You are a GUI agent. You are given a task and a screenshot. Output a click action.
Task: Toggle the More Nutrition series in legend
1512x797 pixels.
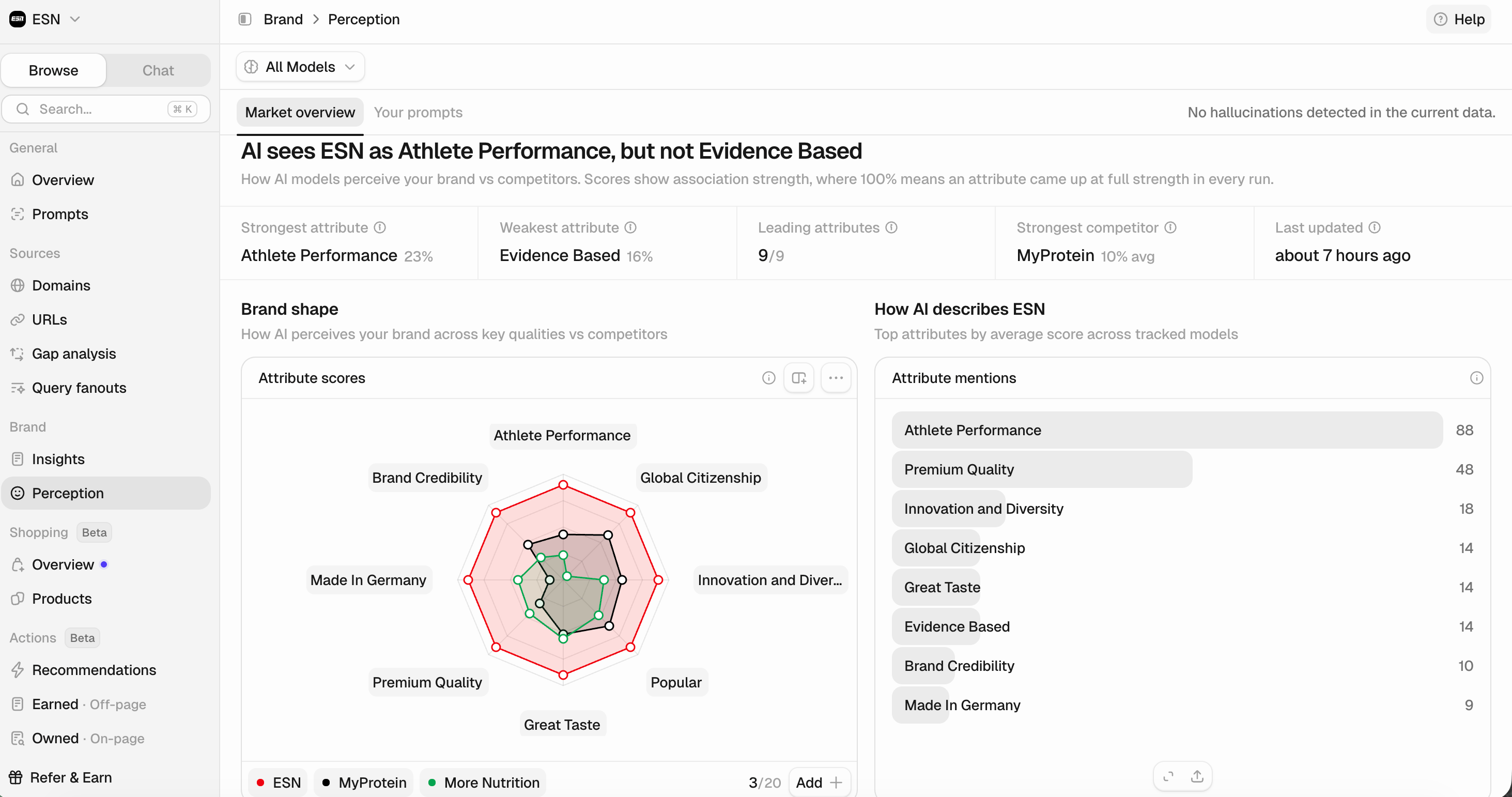coord(483,783)
